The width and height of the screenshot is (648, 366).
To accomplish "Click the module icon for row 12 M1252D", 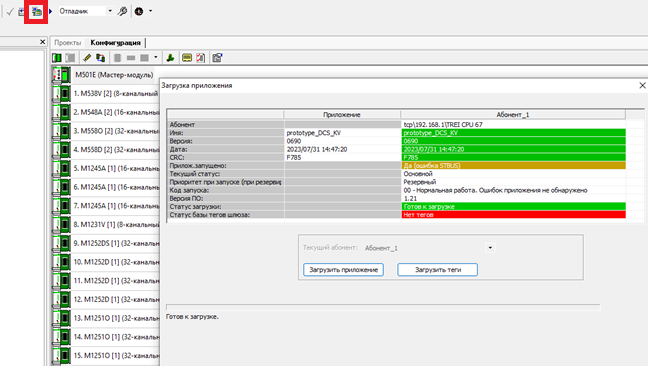I will [x=62, y=299].
